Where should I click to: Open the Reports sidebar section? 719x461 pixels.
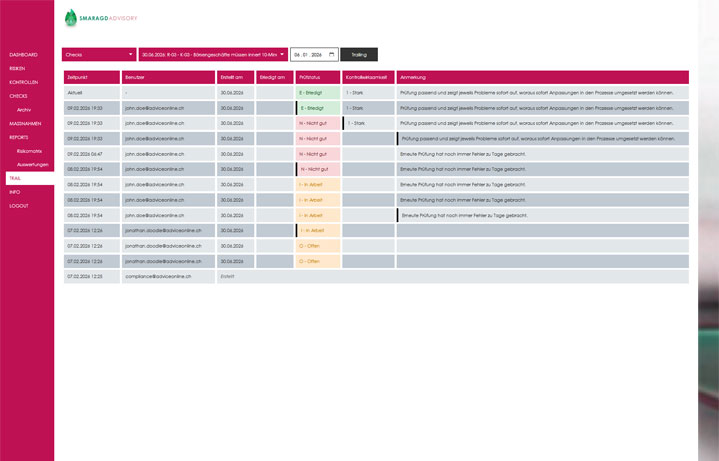(19, 137)
